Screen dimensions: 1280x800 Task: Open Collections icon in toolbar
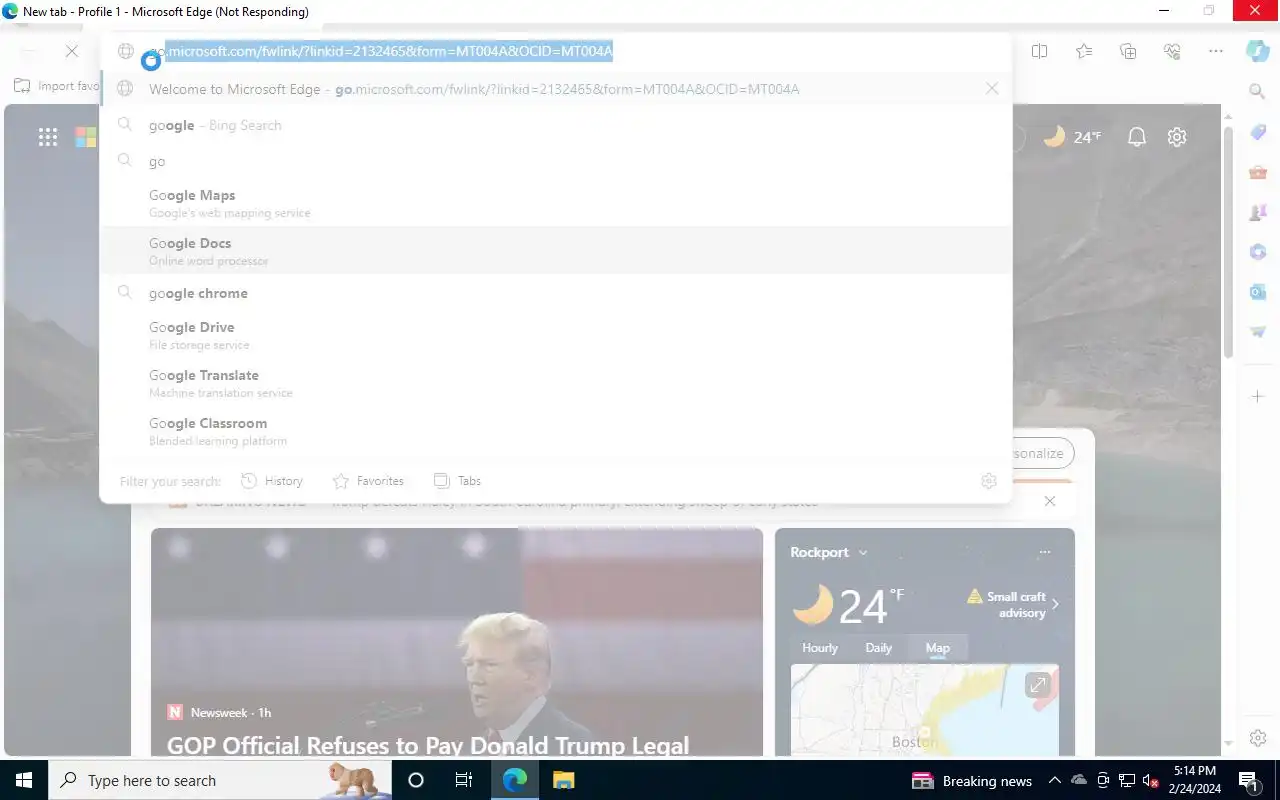[x=1128, y=51]
